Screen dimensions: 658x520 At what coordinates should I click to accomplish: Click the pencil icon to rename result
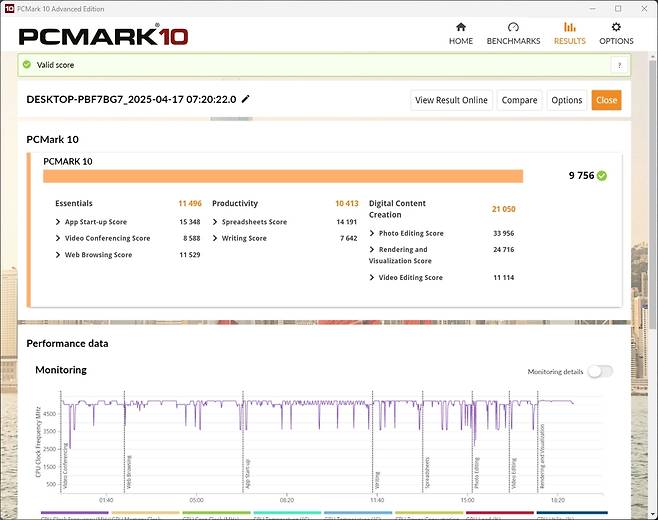(x=246, y=99)
